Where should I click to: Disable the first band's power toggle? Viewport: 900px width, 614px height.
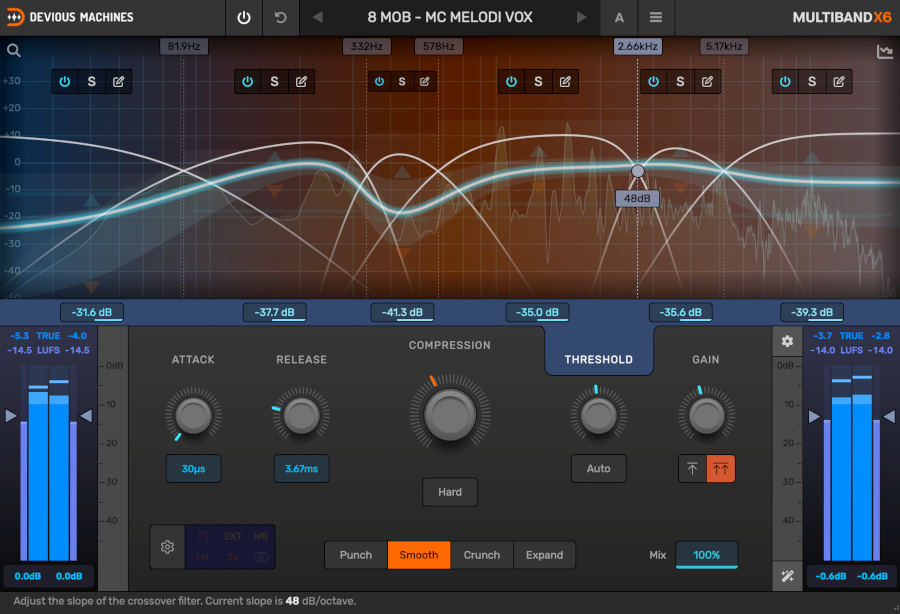65,81
